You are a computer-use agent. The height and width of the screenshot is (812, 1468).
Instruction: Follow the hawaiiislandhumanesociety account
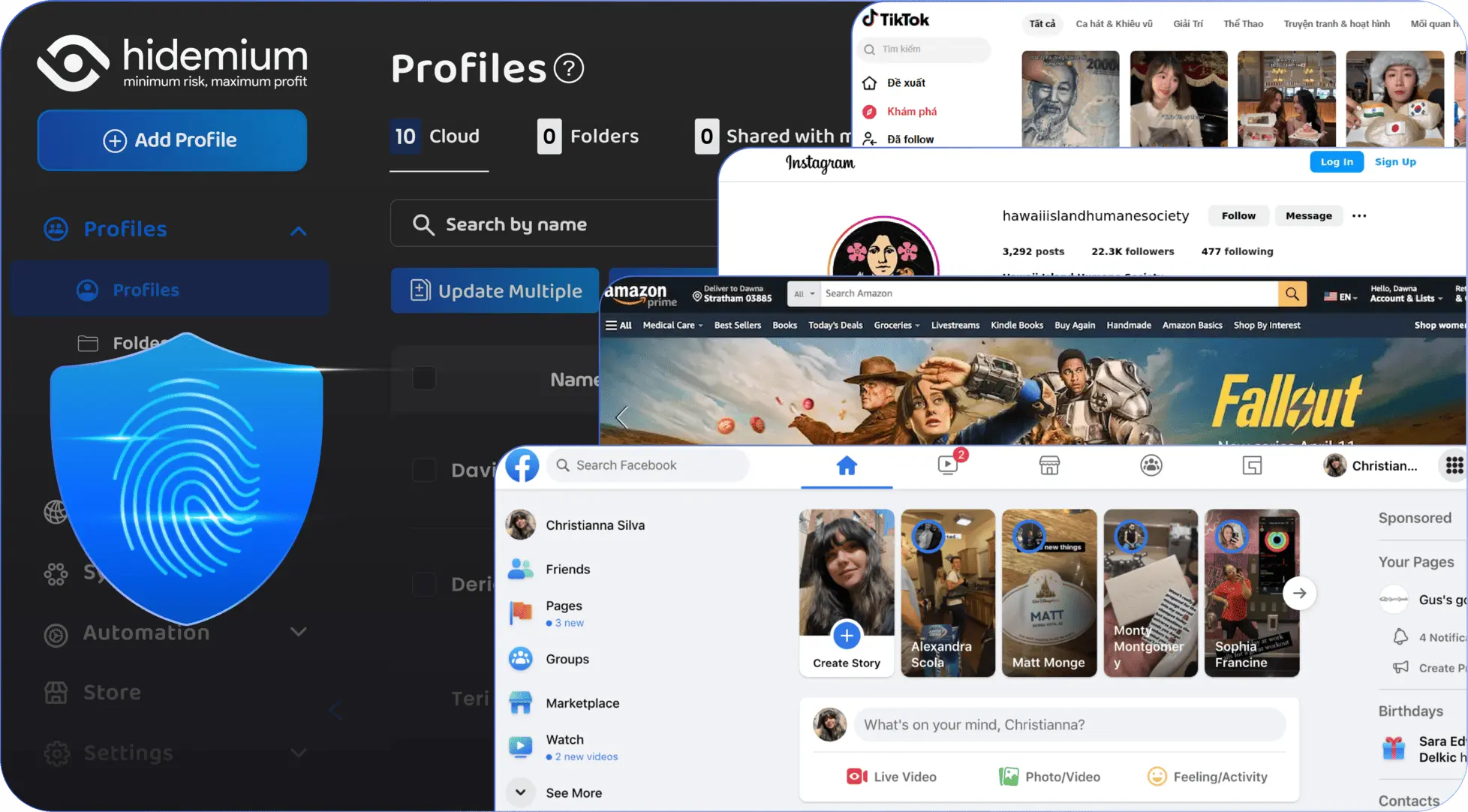(x=1238, y=216)
